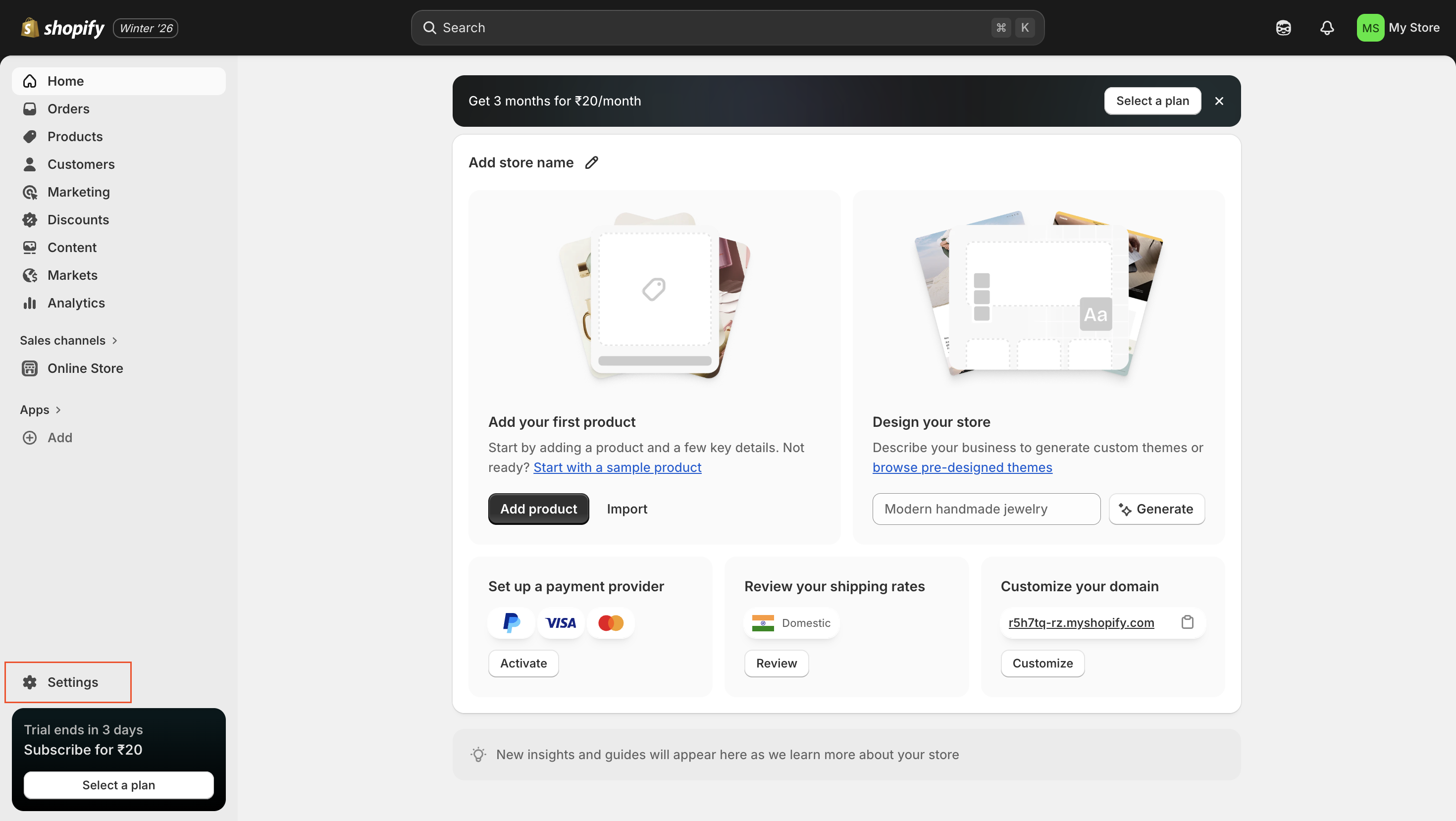The height and width of the screenshot is (821, 1456).
Task: Click the Subscribe for ₹20 text
Action: (x=83, y=749)
